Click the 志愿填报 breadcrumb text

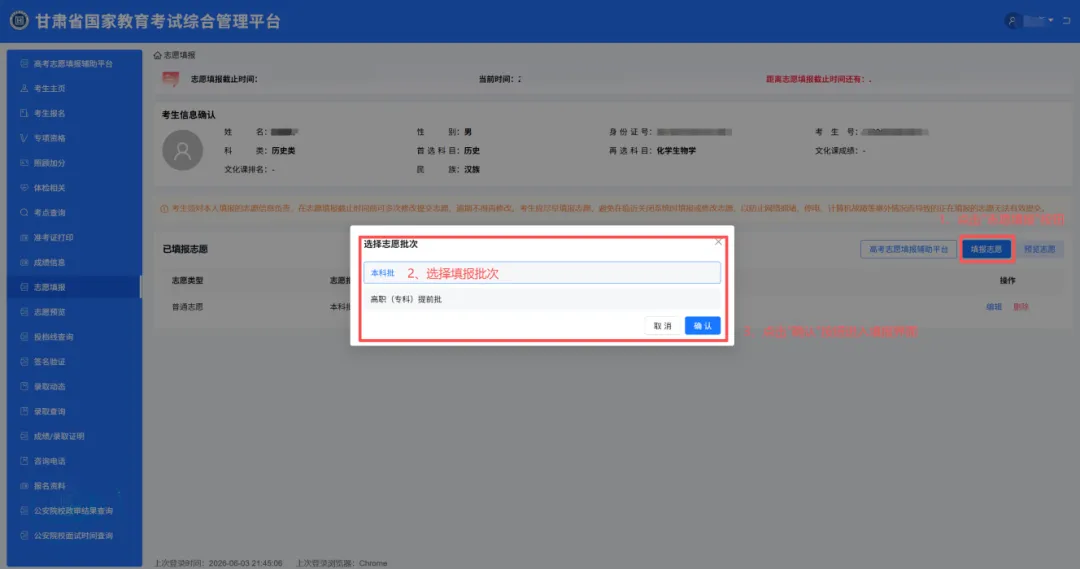click(179, 55)
